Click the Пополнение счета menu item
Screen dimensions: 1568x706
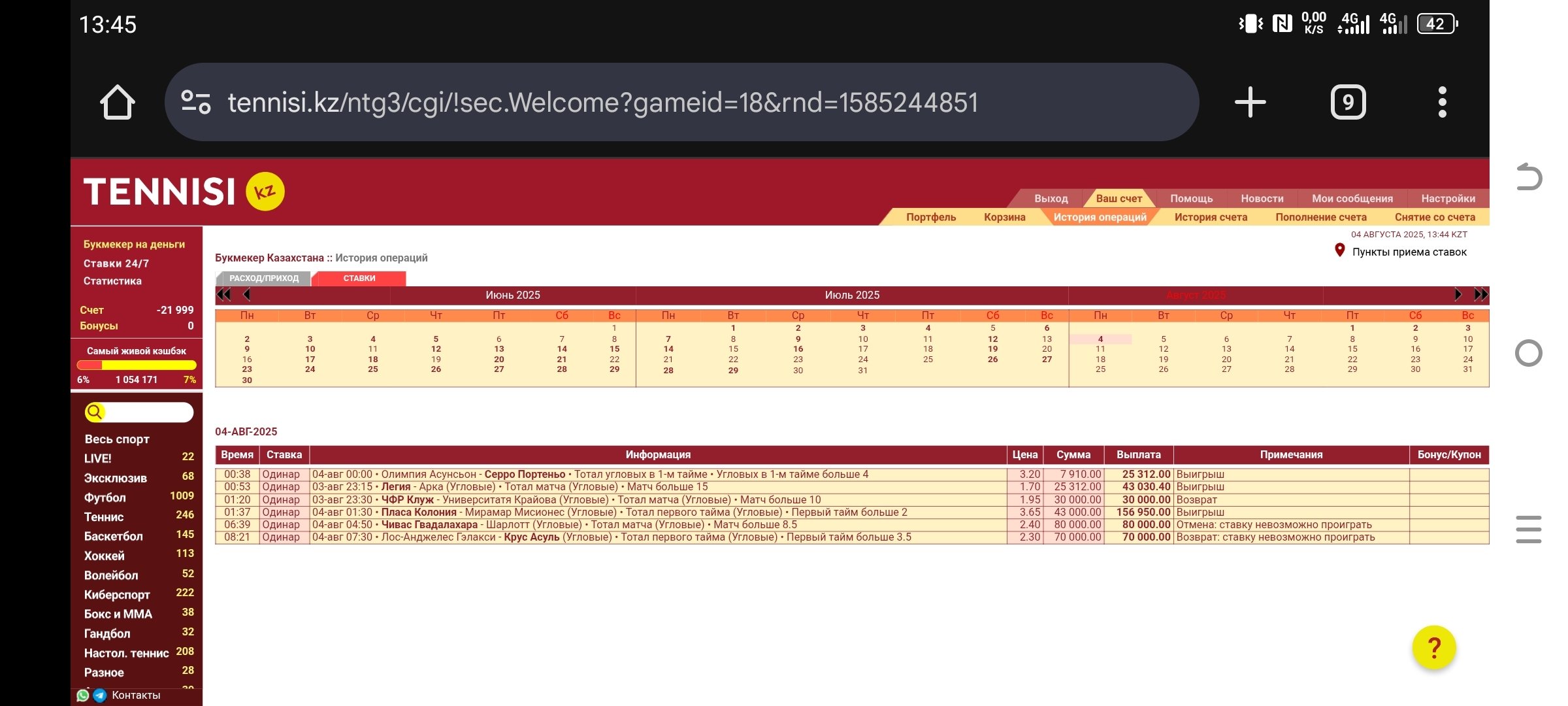click(1320, 217)
